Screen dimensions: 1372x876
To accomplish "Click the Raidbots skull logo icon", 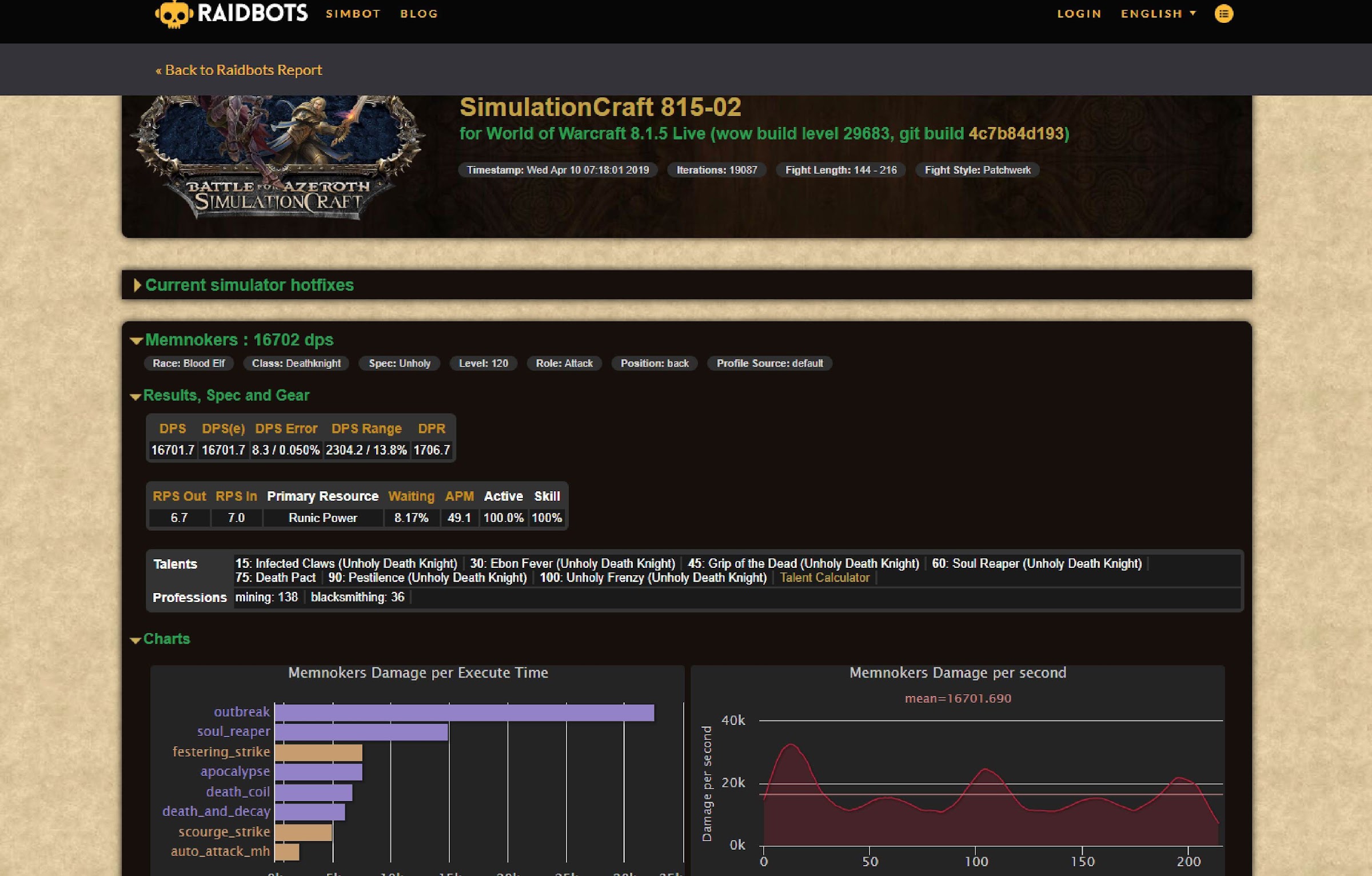I will point(173,14).
